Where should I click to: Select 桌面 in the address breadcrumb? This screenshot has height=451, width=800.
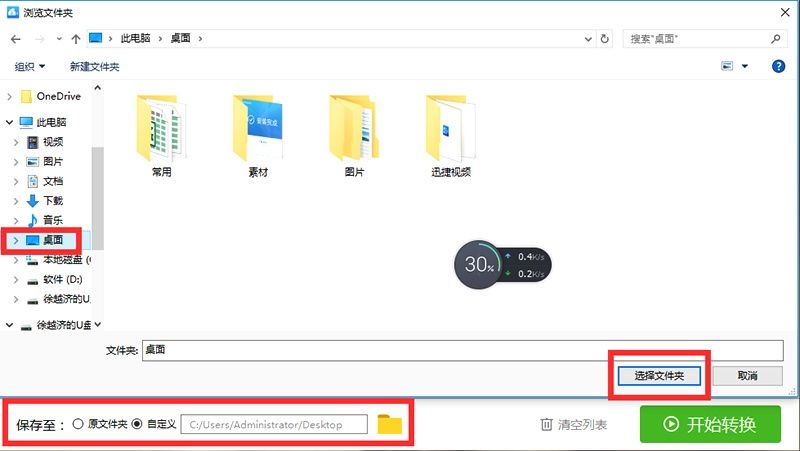[x=180, y=38]
